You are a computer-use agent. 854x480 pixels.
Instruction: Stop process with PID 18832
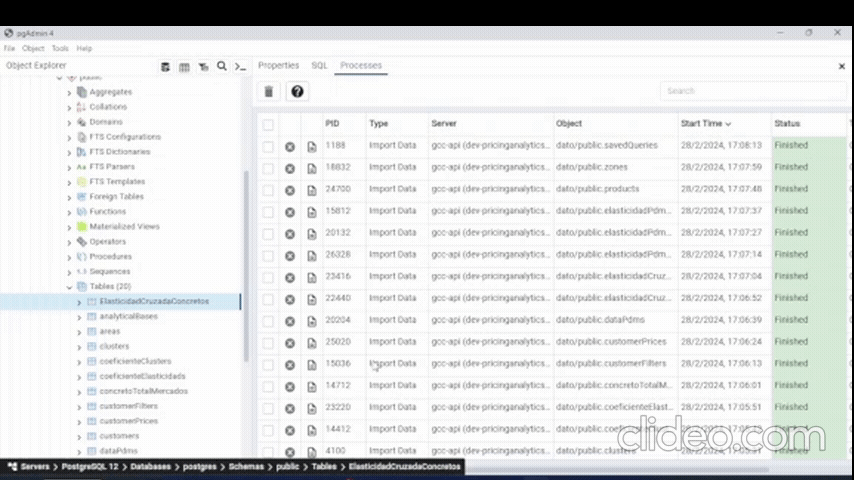click(x=290, y=168)
